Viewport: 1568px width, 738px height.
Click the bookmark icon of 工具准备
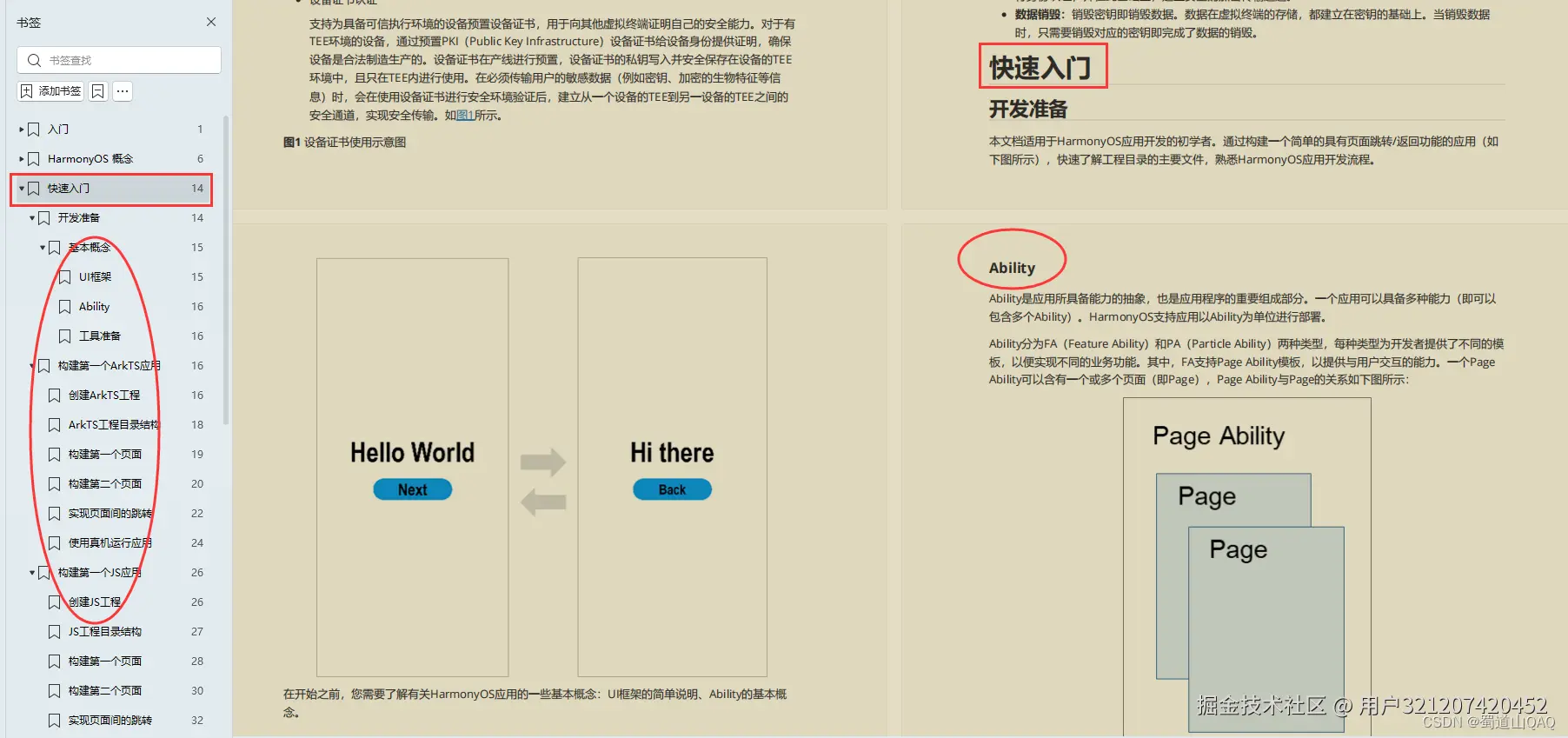[65, 336]
